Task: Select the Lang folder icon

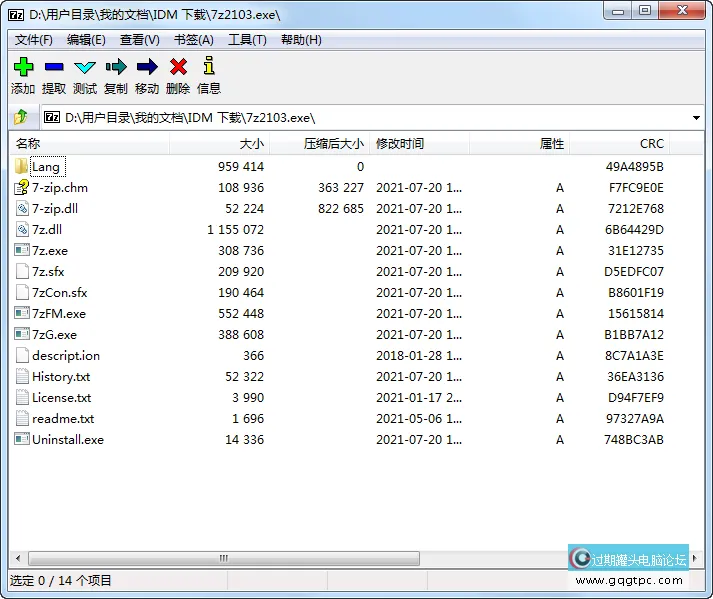Action: tap(21, 166)
